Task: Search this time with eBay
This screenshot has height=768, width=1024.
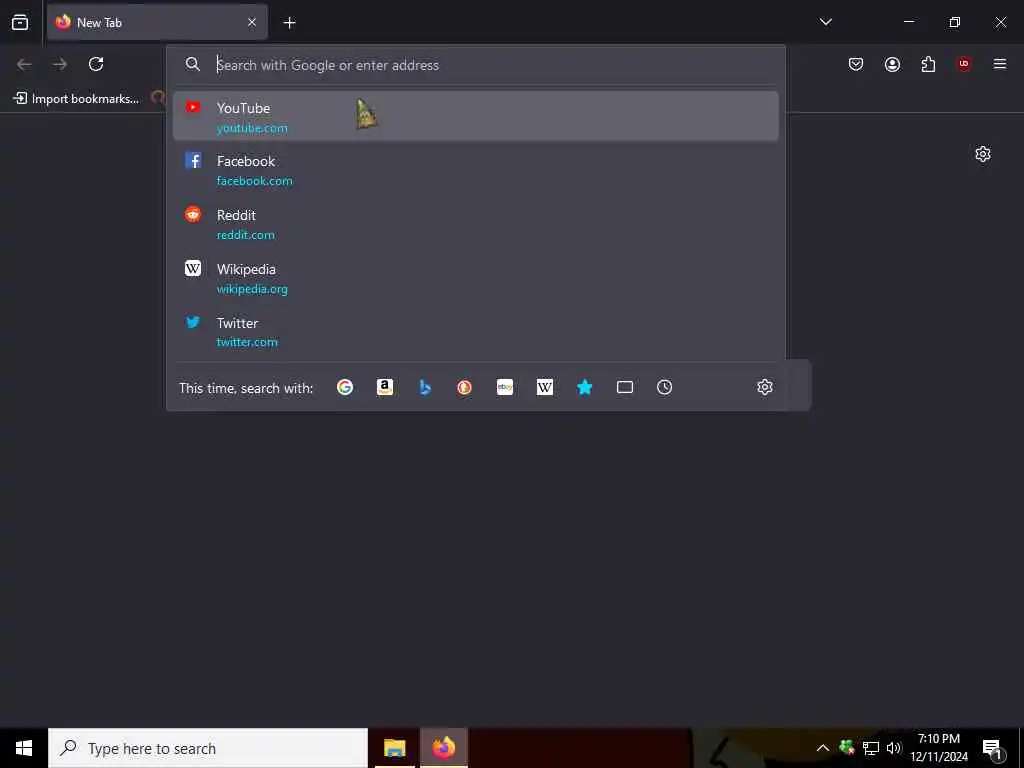Action: click(505, 387)
